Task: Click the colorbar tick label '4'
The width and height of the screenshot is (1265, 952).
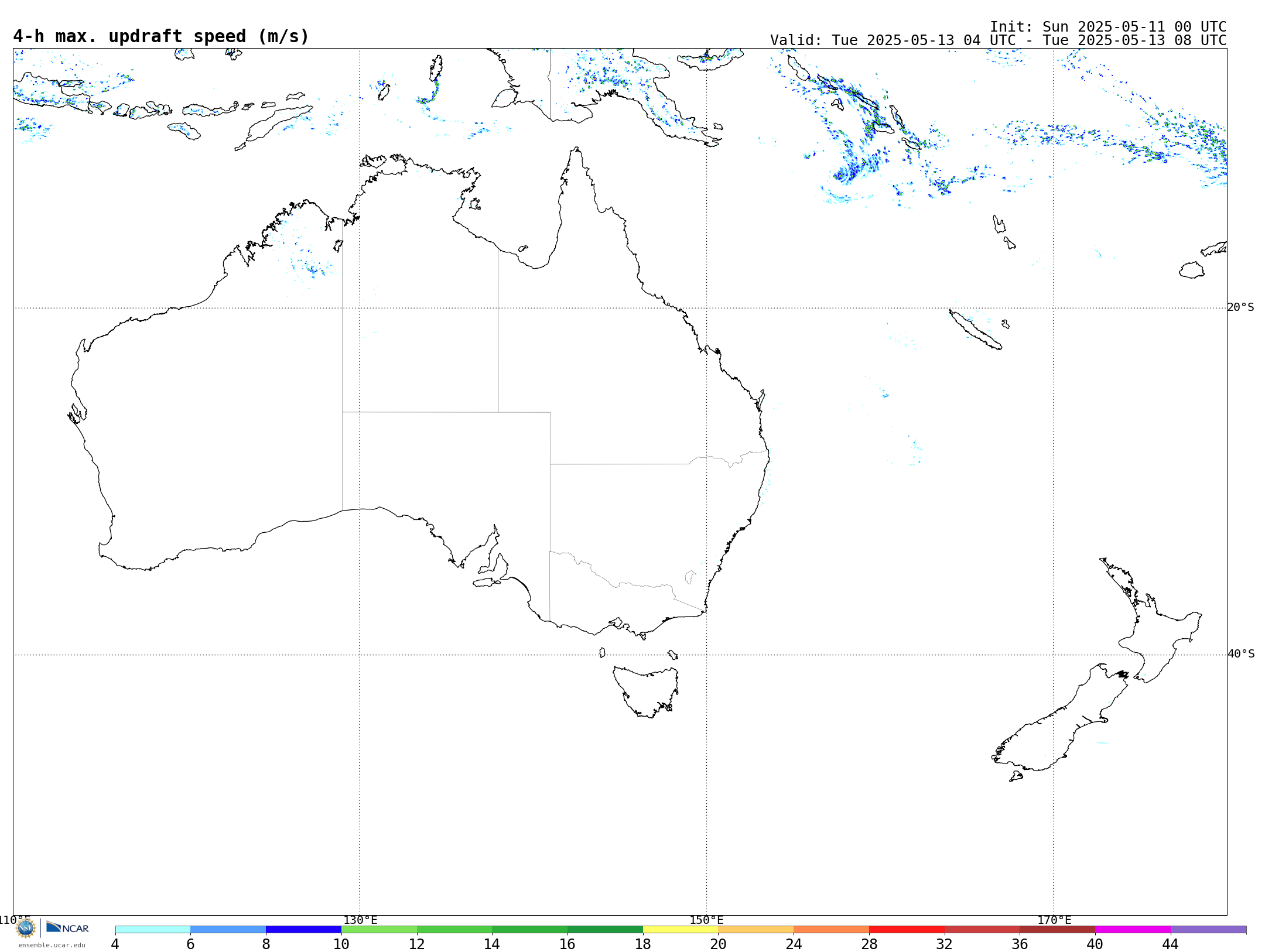Action: point(115,944)
